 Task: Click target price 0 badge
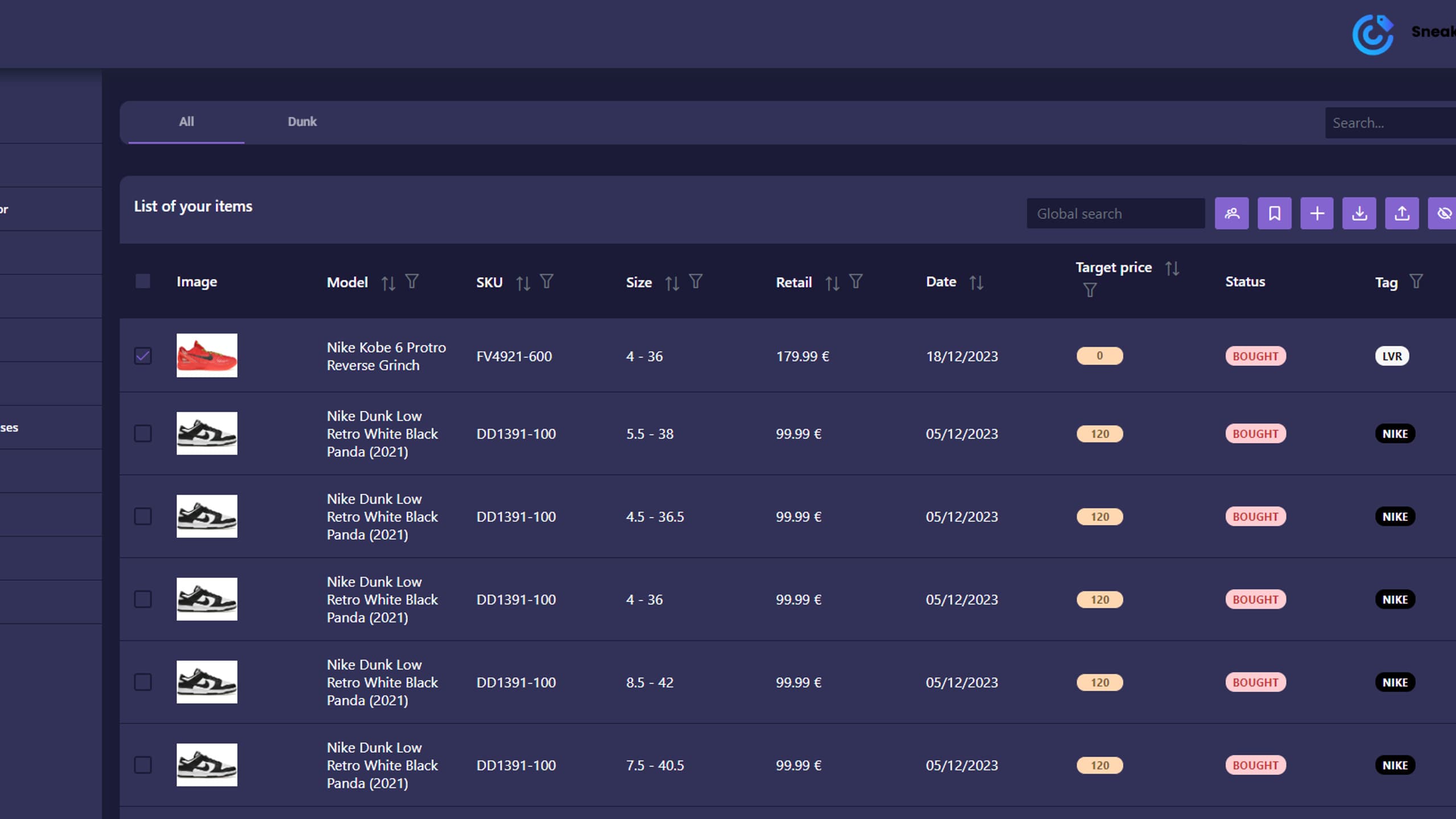pos(1099,355)
